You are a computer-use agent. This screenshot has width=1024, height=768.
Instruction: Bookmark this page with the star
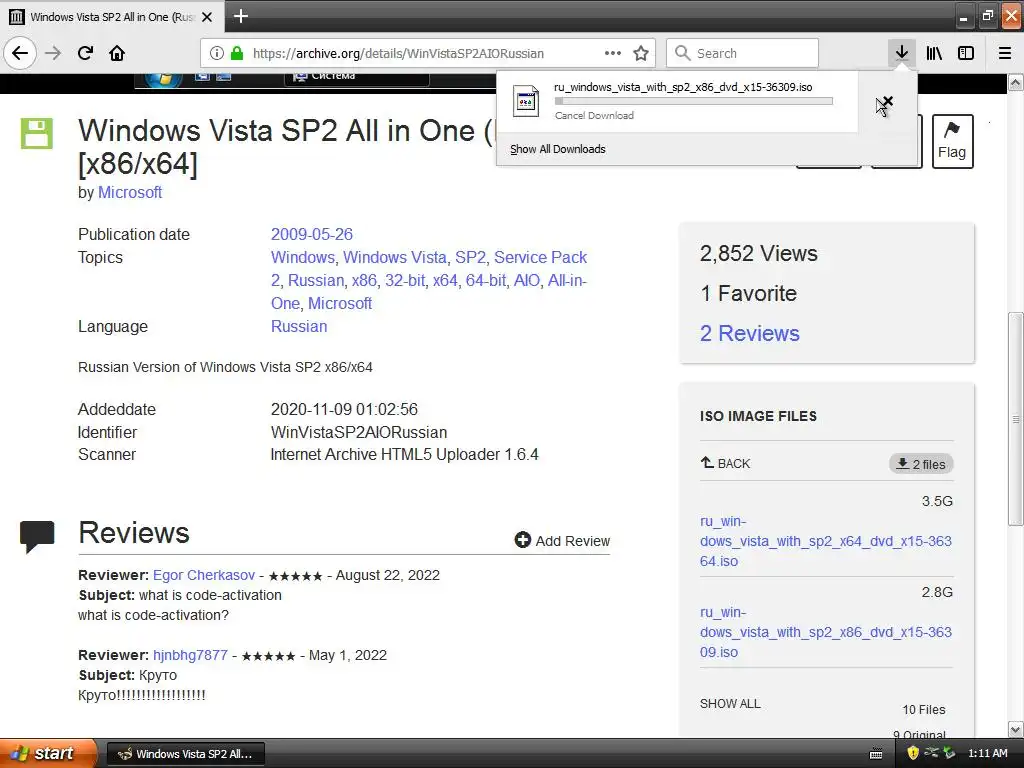[641, 53]
